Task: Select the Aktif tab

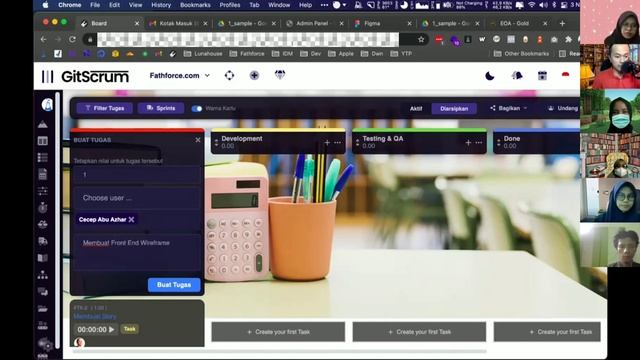Action: click(416, 109)
